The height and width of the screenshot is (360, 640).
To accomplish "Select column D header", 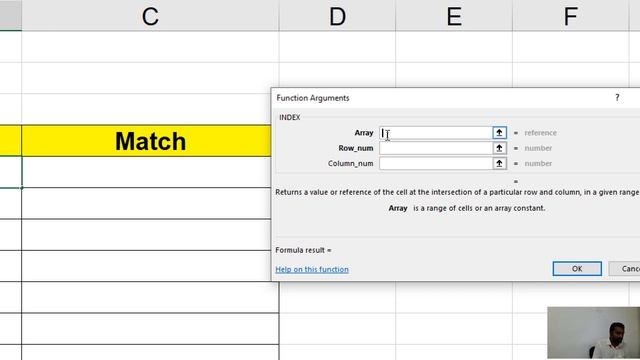I will point(337,16).
